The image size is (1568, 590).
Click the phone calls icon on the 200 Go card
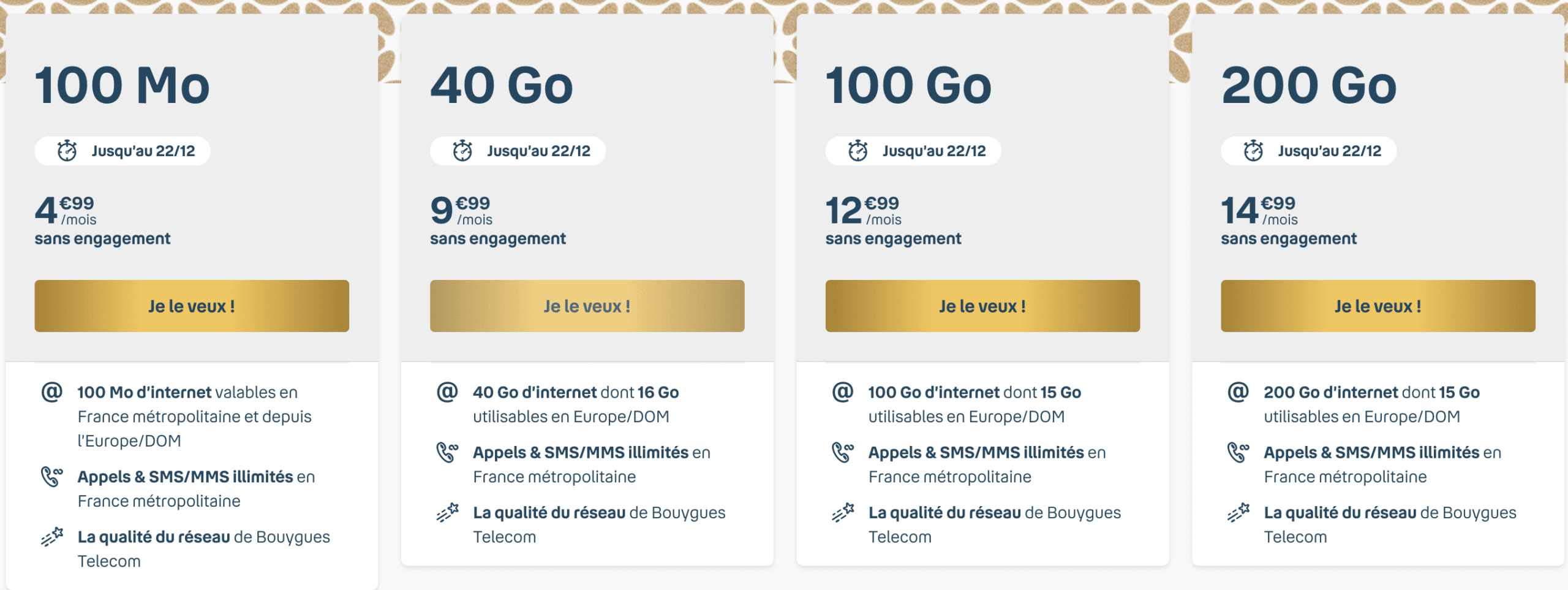1238,453
